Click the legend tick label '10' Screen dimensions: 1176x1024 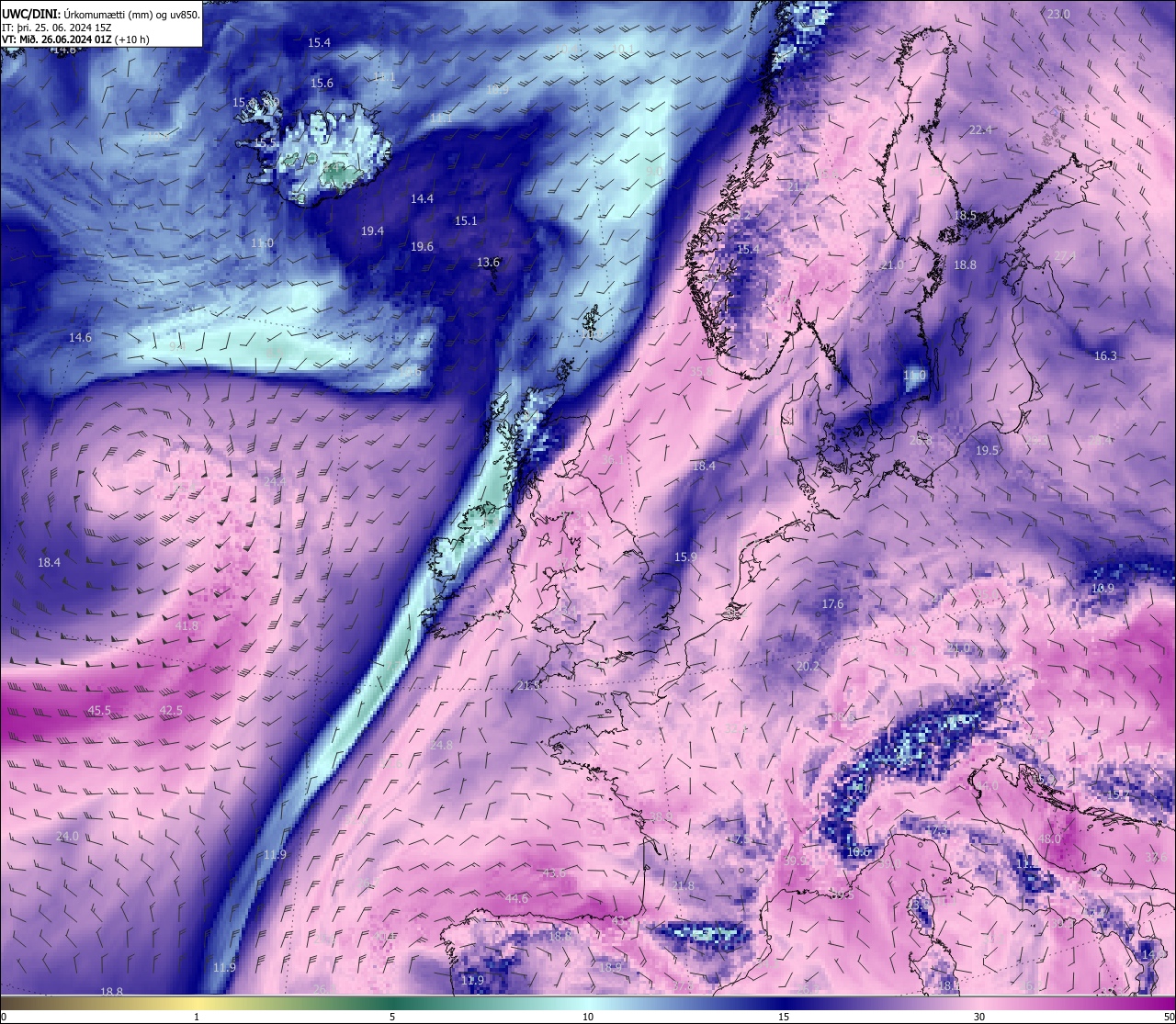(588, 1017)
